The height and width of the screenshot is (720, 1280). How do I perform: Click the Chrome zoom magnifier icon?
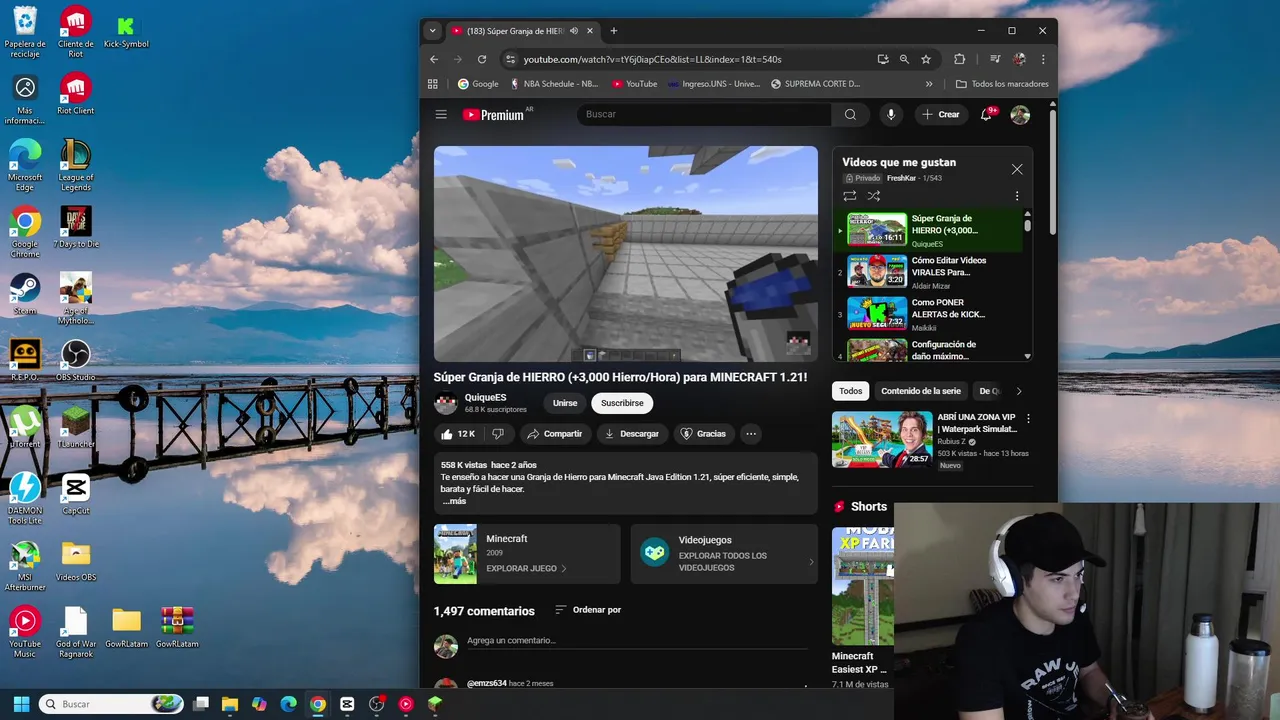(904, 59)
